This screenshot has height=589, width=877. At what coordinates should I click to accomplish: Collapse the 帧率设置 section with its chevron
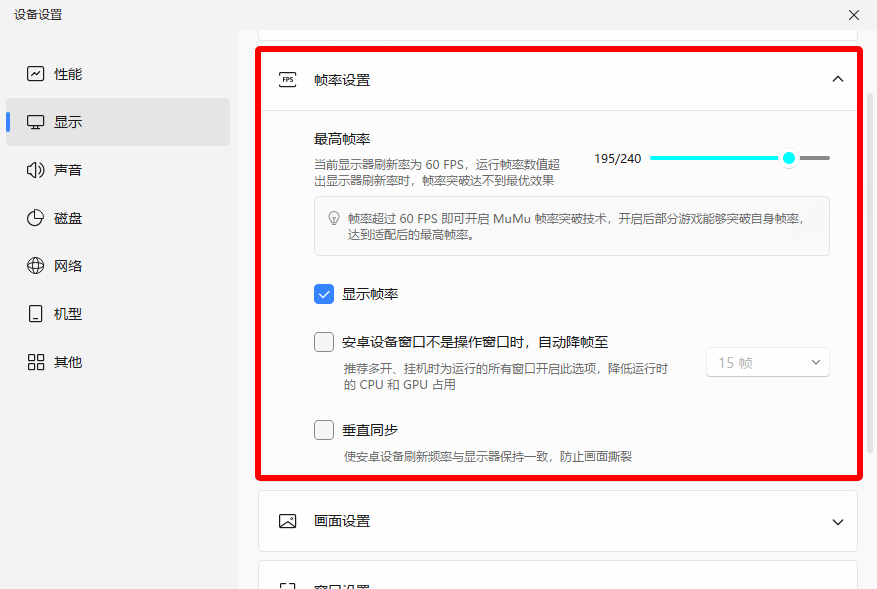click(x=838, y=80)
